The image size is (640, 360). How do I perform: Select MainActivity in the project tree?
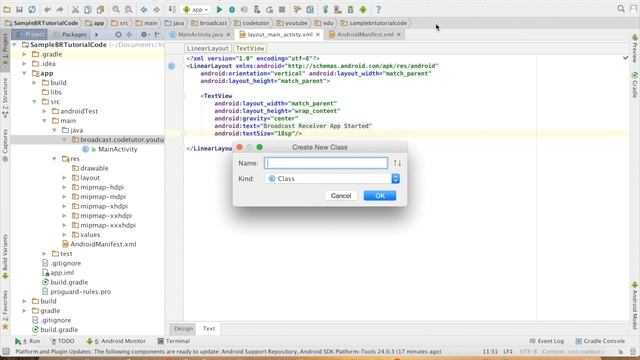(x=118, y=149)
